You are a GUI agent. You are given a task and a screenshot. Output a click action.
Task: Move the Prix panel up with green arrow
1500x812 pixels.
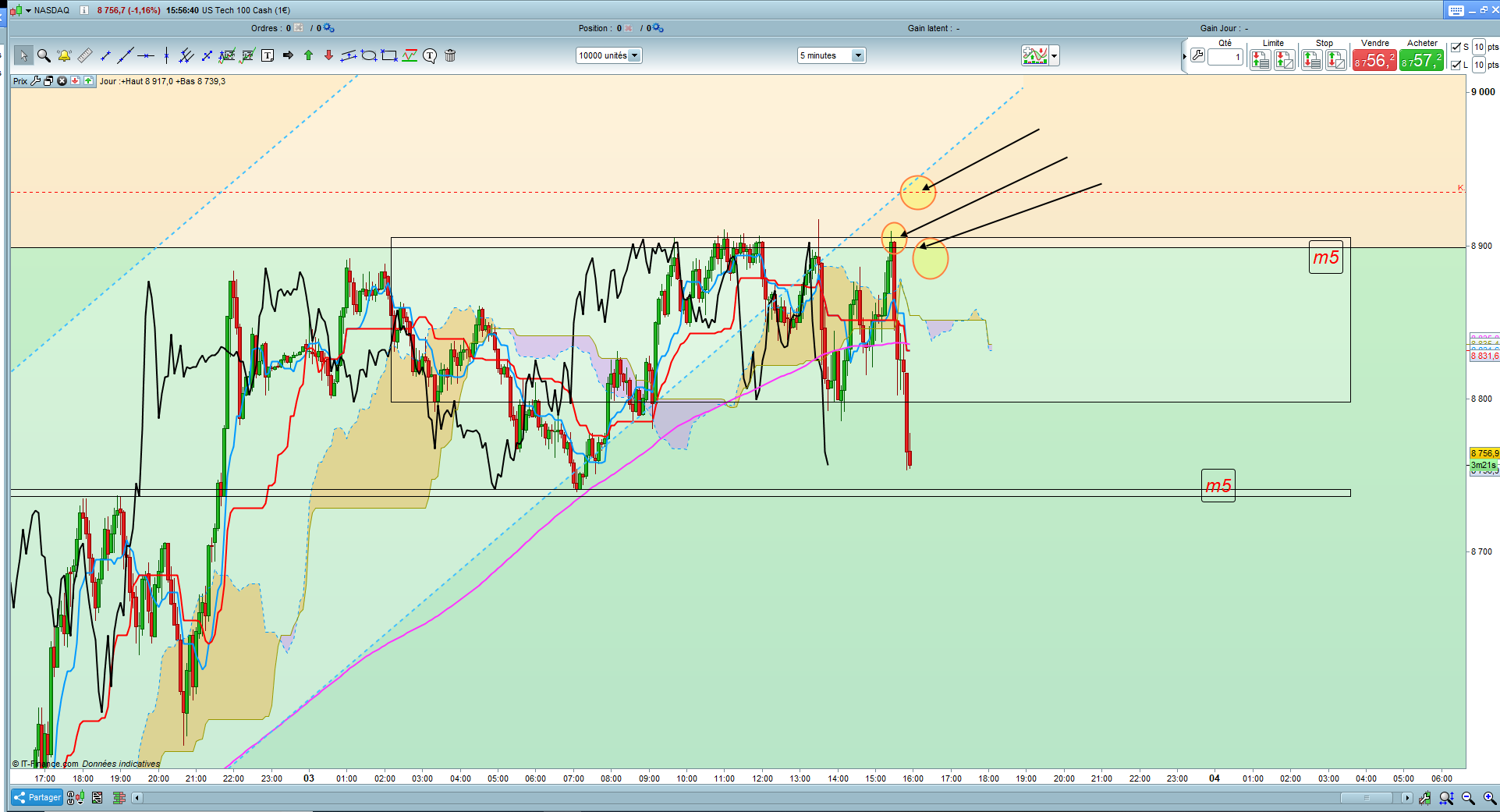coord(88,81)
